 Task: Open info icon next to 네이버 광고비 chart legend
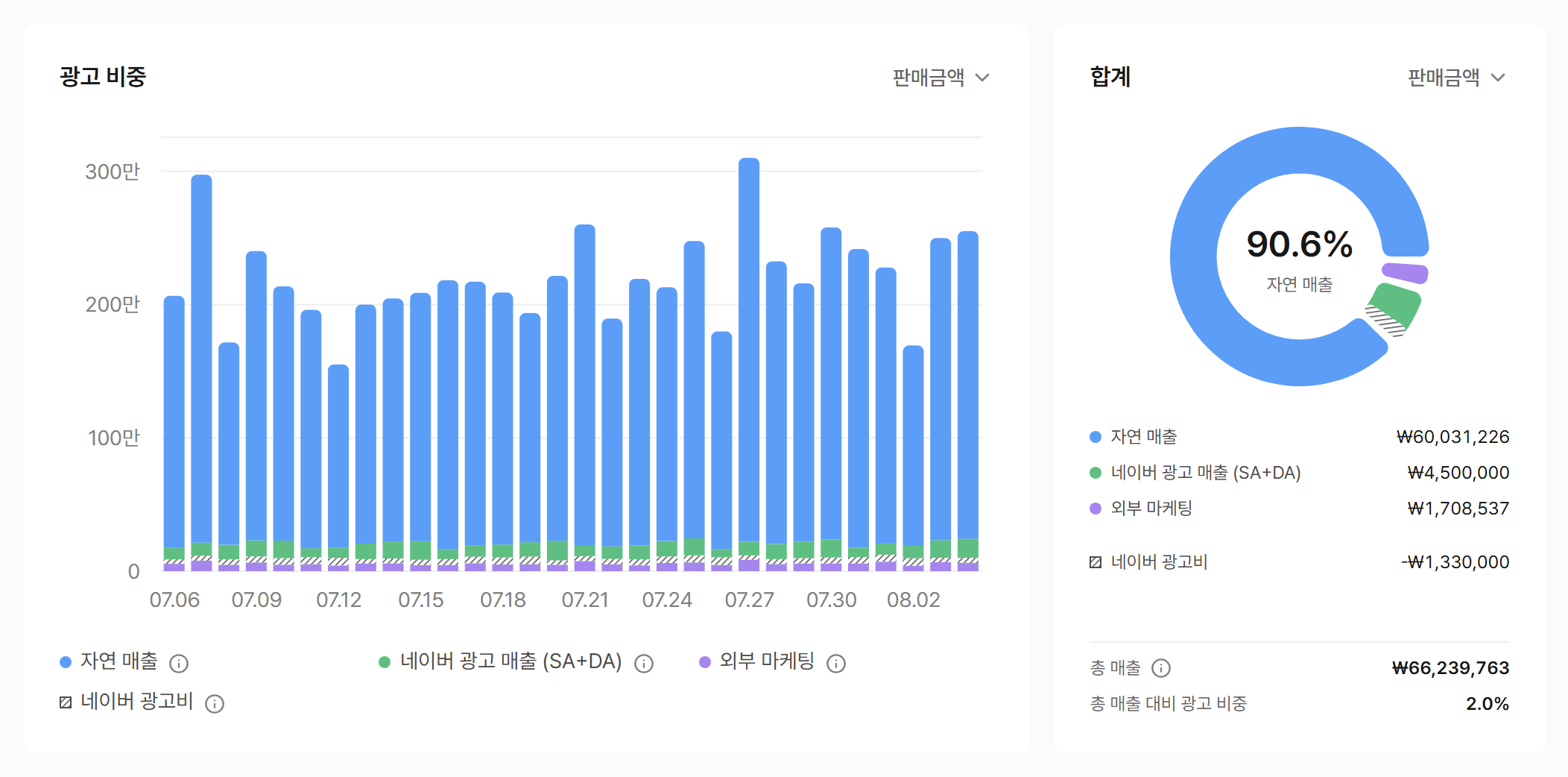[x=215, y=703]
